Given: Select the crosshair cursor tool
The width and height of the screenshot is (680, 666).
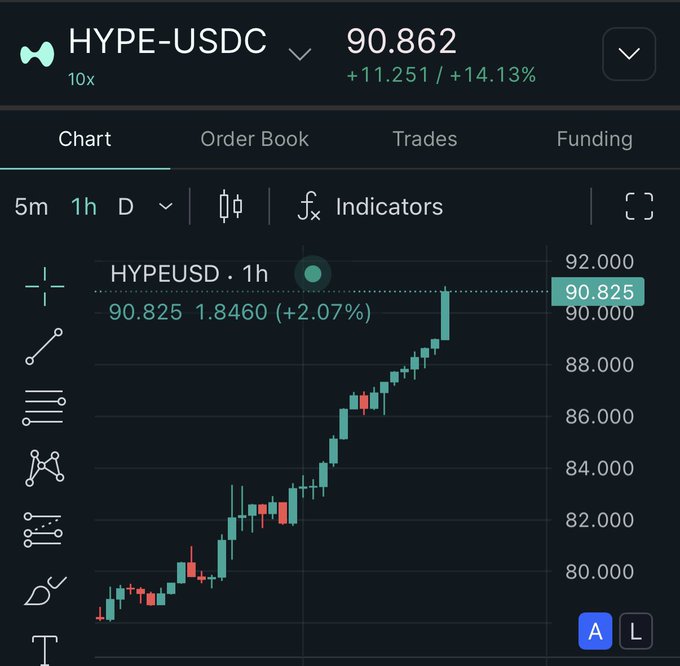Looking at the screenshot, I should (45, 287).
